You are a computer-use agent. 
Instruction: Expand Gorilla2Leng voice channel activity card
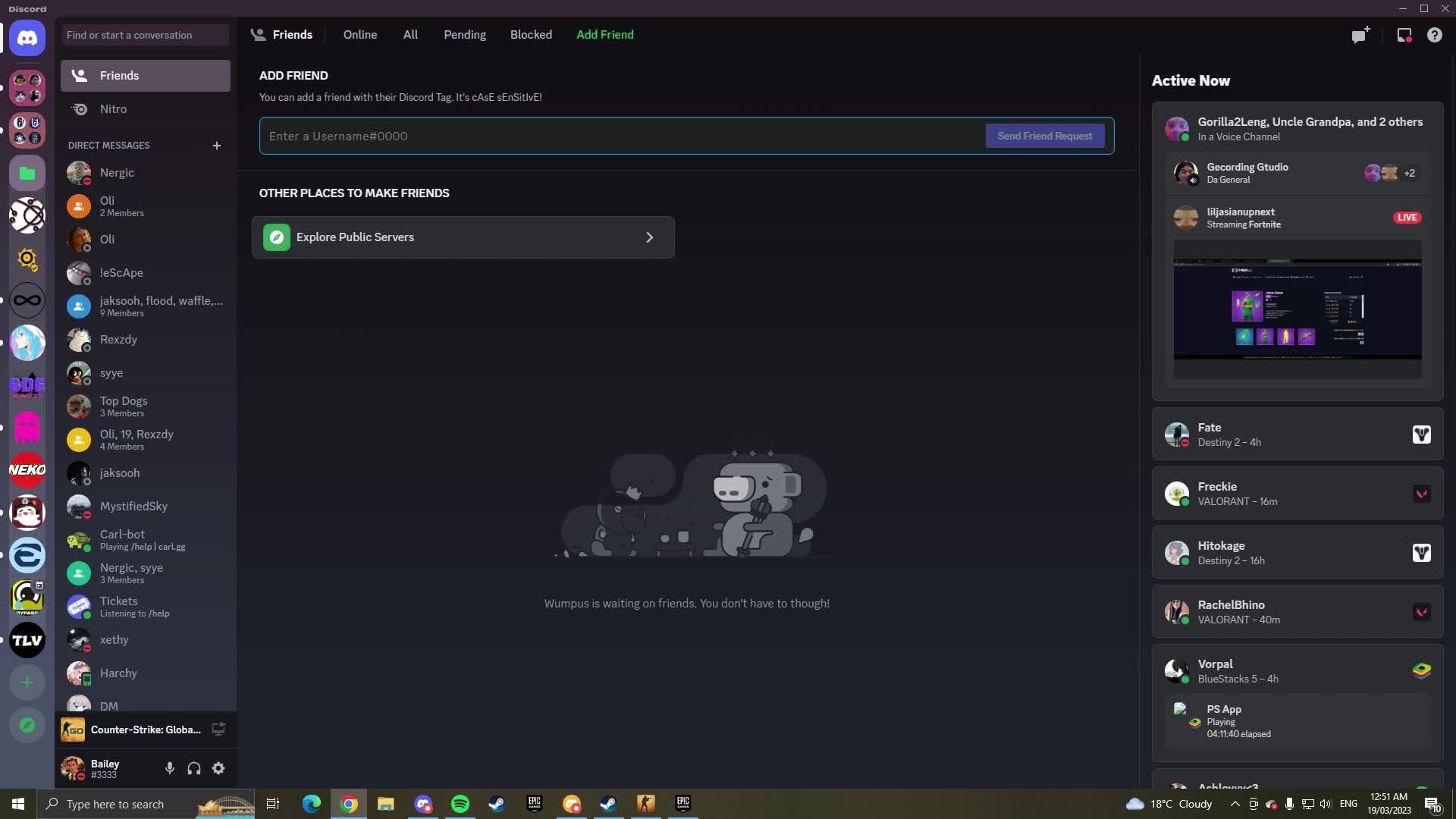pos(1297,129)
